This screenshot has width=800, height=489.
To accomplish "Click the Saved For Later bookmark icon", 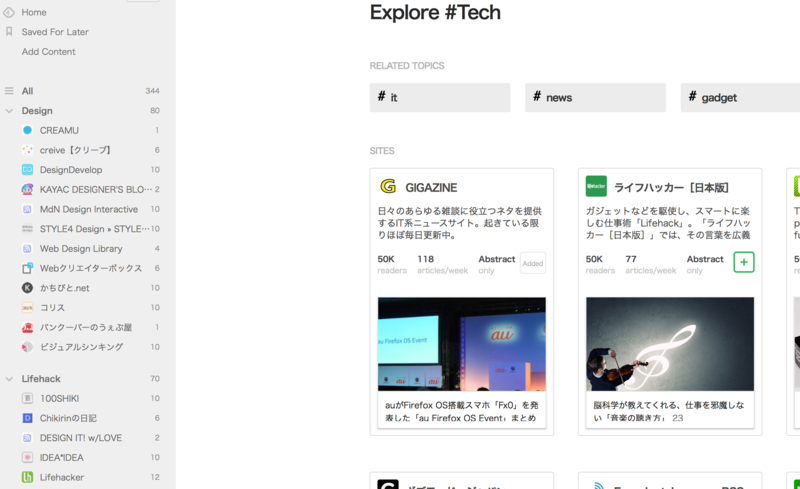I will click(x=9, y=32).
